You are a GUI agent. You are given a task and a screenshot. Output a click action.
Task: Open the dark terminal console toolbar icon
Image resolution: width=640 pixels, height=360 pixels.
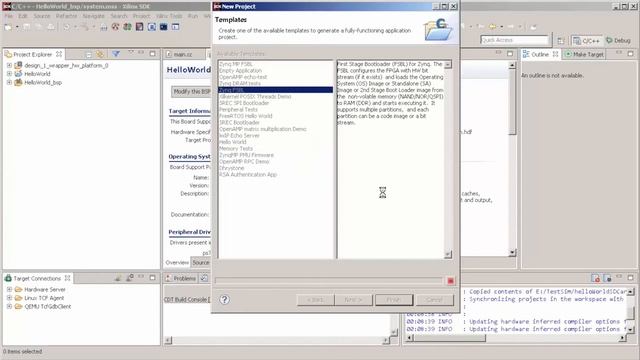click(x=164, y=27)
